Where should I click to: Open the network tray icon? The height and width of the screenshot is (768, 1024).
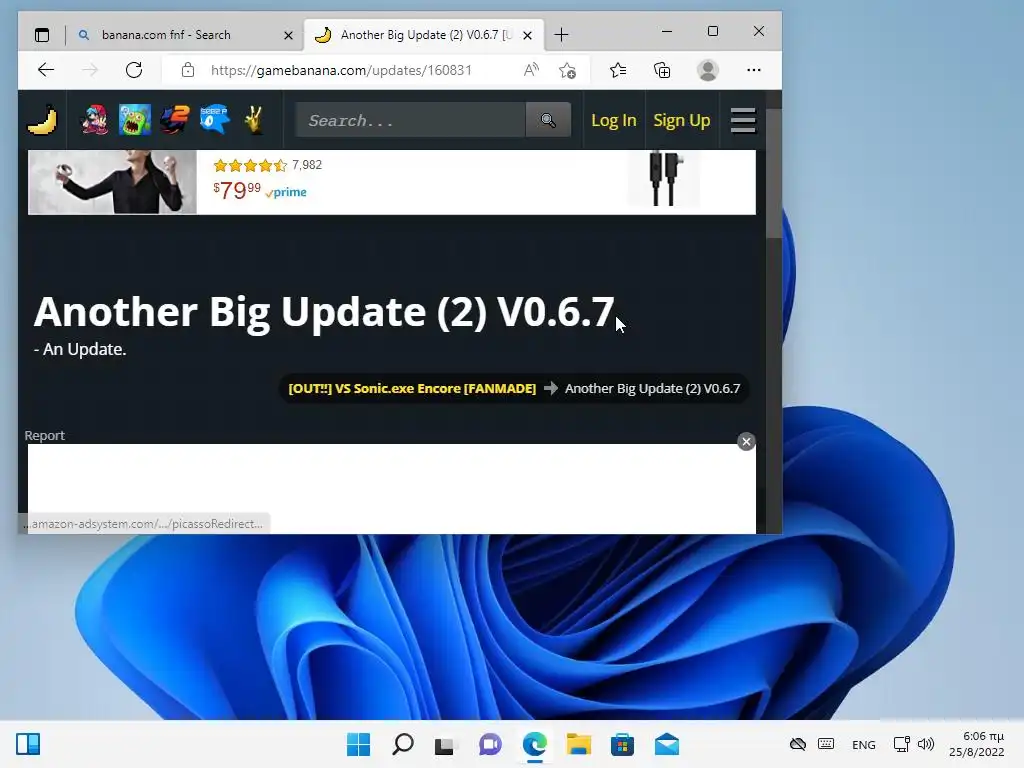[901, 744]
